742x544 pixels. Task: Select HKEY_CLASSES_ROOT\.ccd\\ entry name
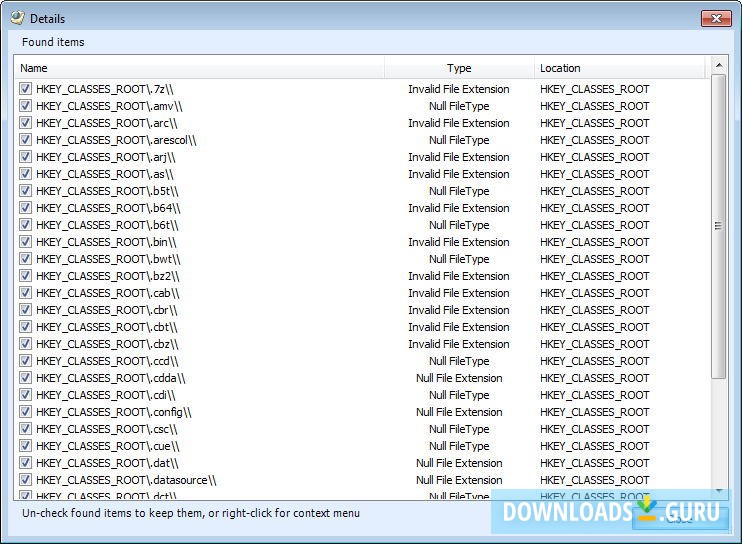pyautogui.click(x=107, y=361)
